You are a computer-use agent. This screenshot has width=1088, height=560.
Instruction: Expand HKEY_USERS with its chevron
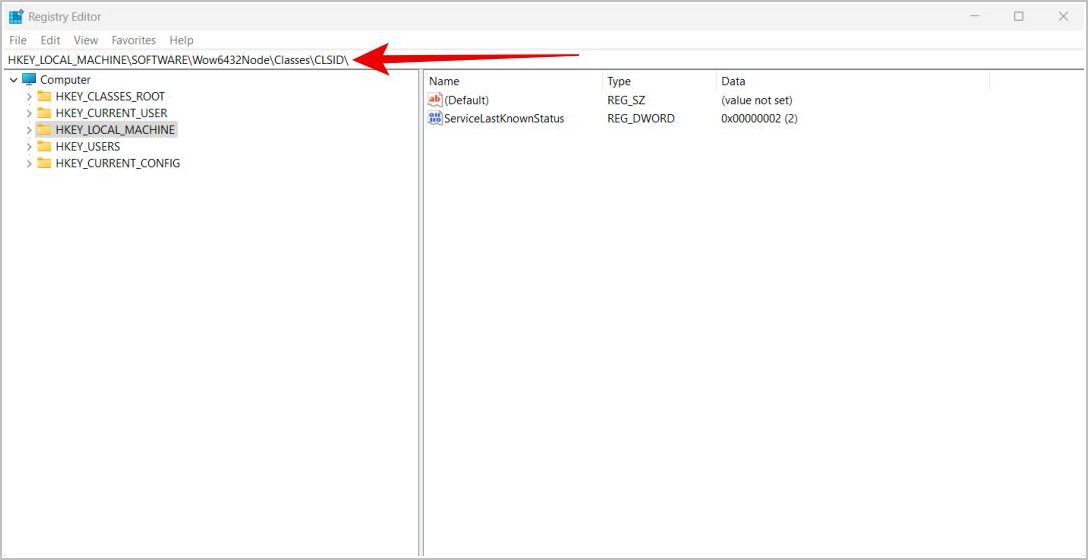[28, 146]
